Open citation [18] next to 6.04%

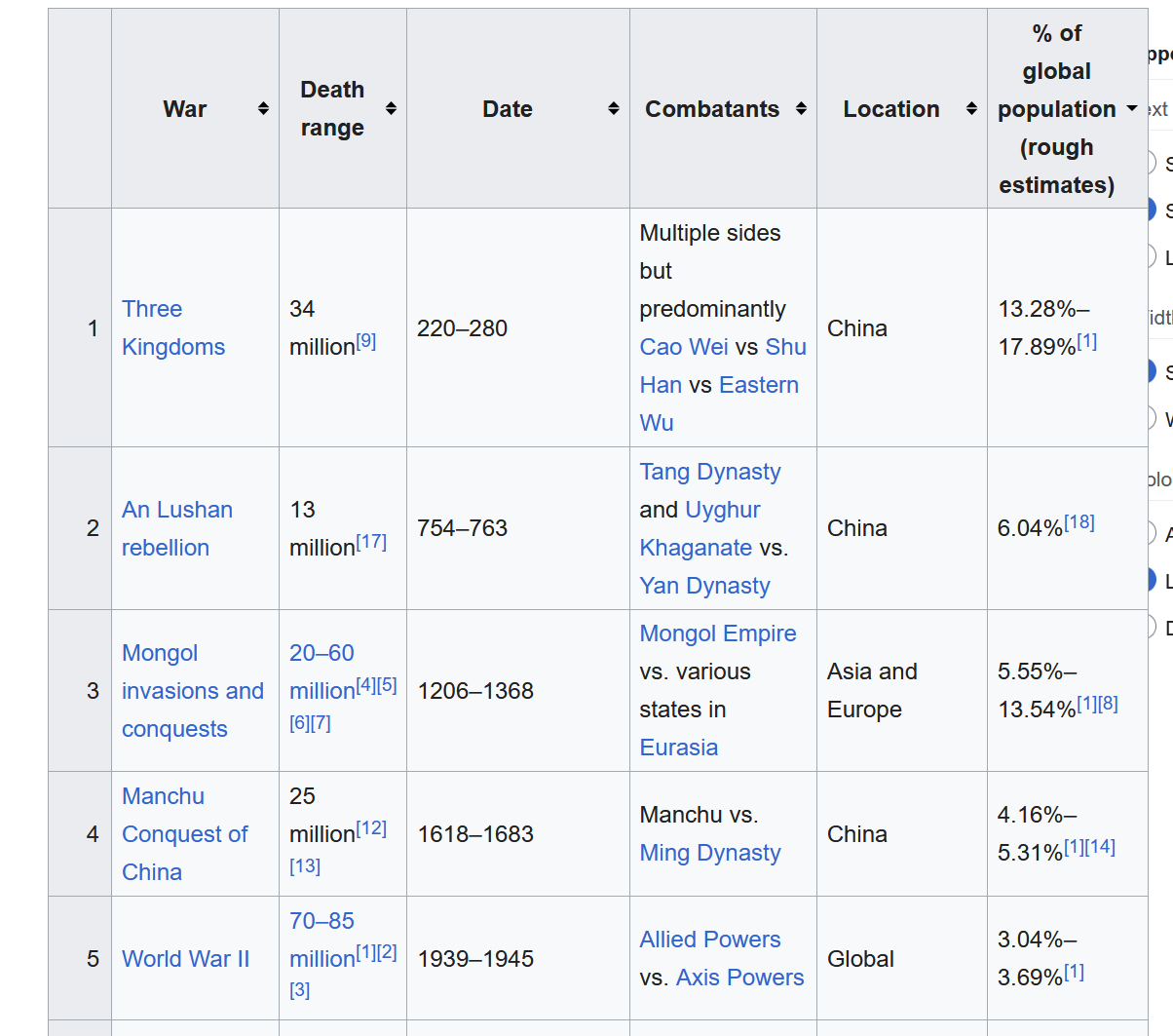(x=1079, y=522)
